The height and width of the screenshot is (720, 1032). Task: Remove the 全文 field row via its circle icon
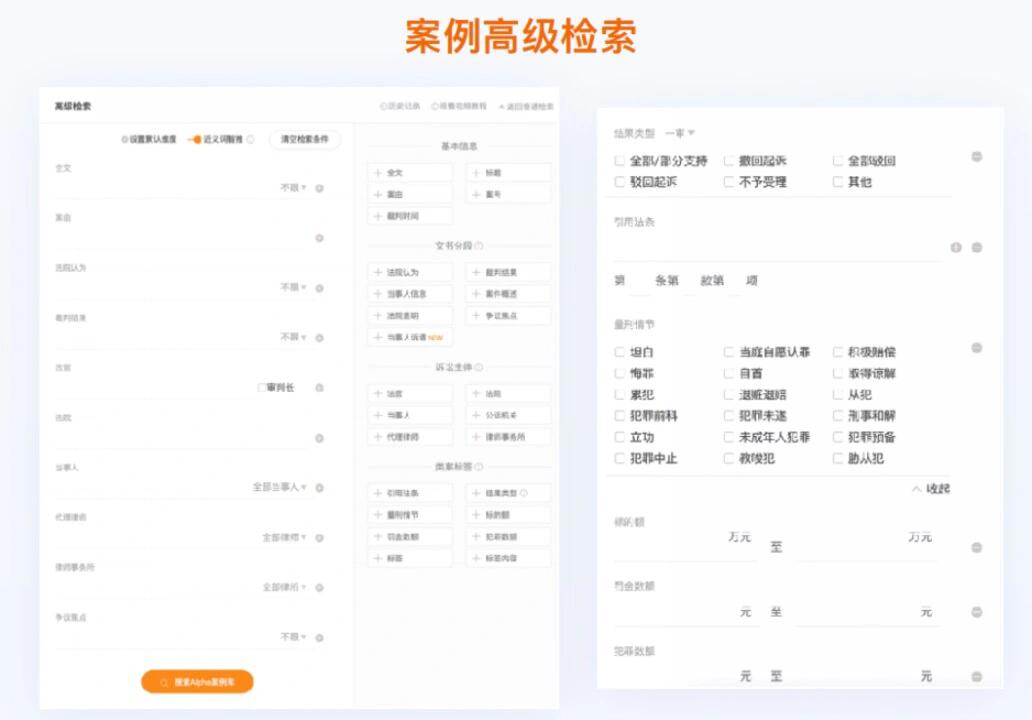(319, 188)
